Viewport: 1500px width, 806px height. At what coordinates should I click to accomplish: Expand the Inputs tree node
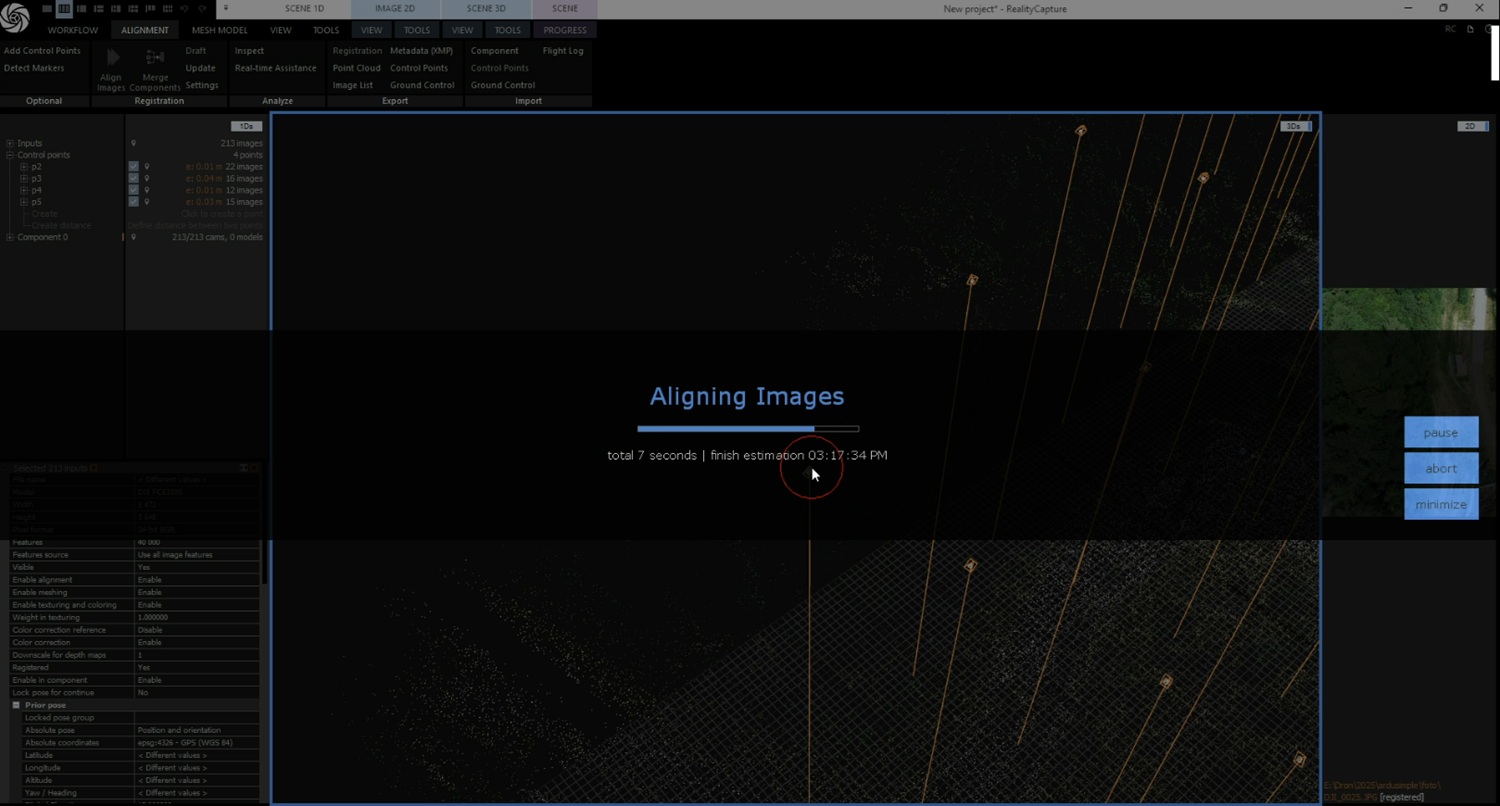[x=10, y=144]
